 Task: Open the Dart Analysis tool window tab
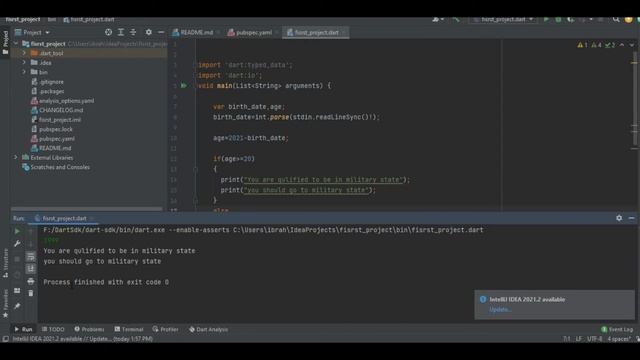[209, 329]
